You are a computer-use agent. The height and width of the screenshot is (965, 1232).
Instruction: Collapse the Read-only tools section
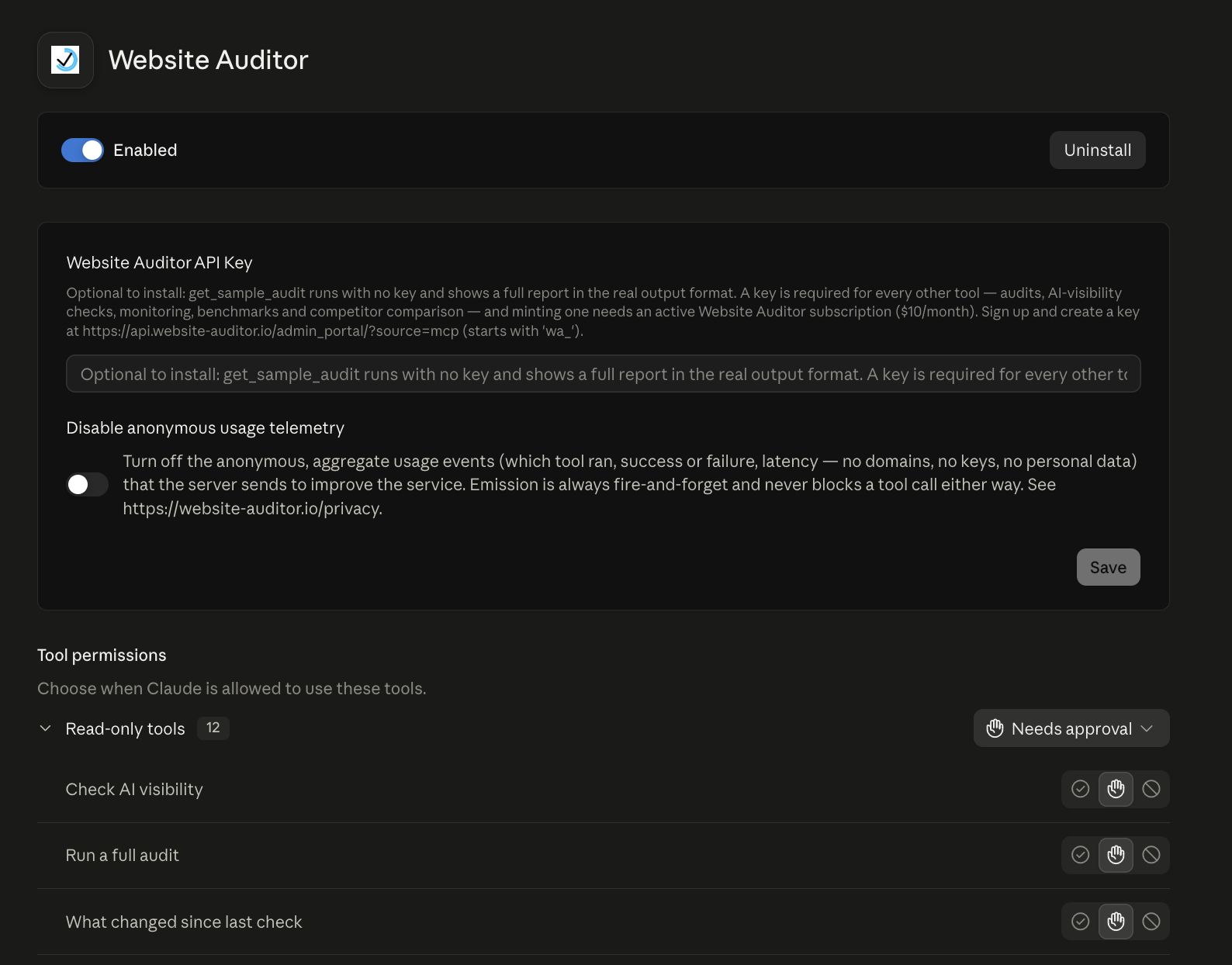point(46,728)
